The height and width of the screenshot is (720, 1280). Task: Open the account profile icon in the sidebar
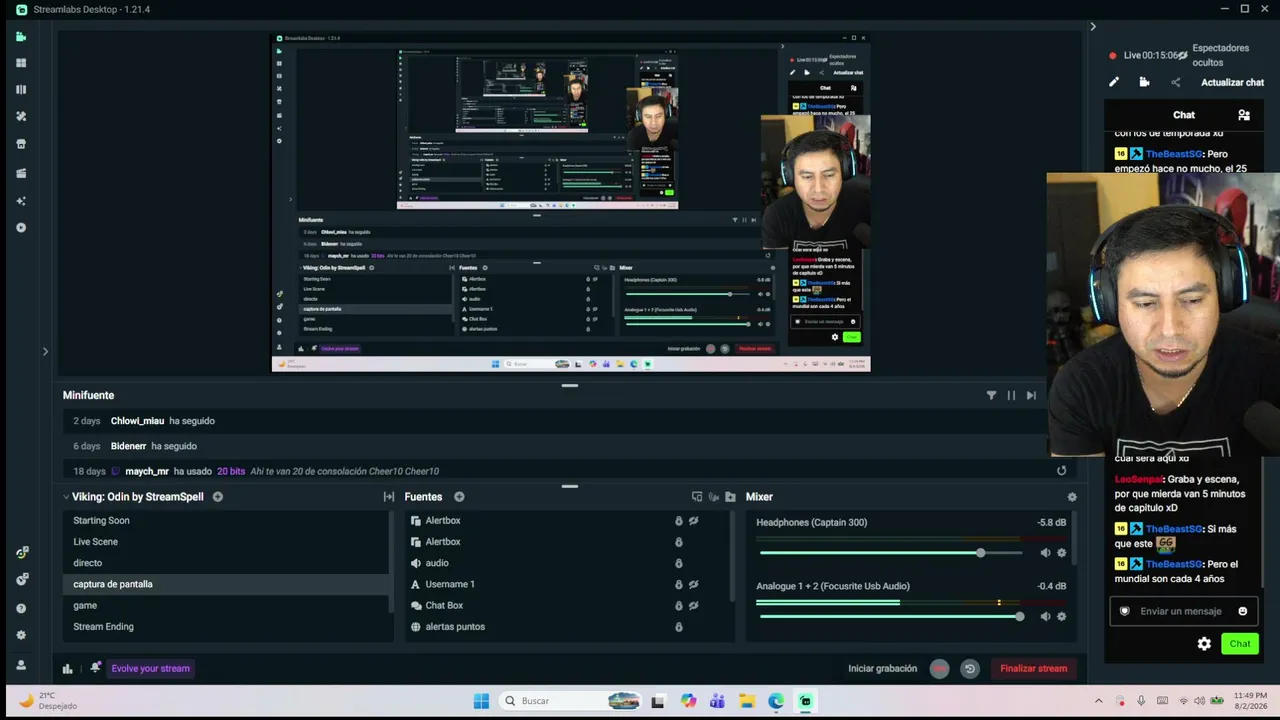tap(21, 665)
